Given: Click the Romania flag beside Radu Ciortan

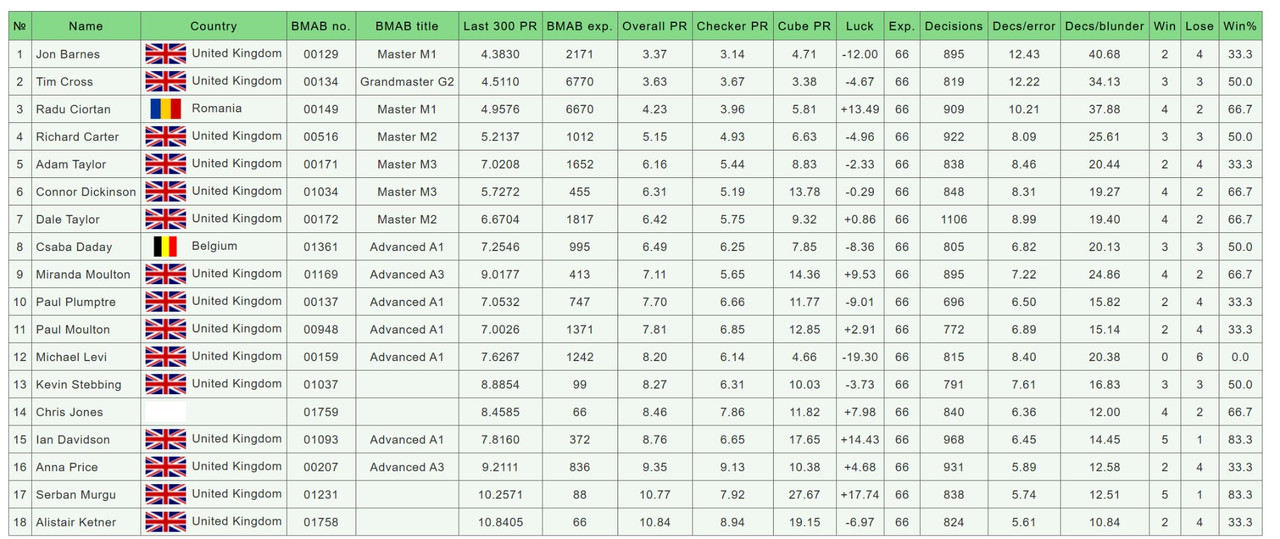Looking at the screenshot, I should 166,109.
